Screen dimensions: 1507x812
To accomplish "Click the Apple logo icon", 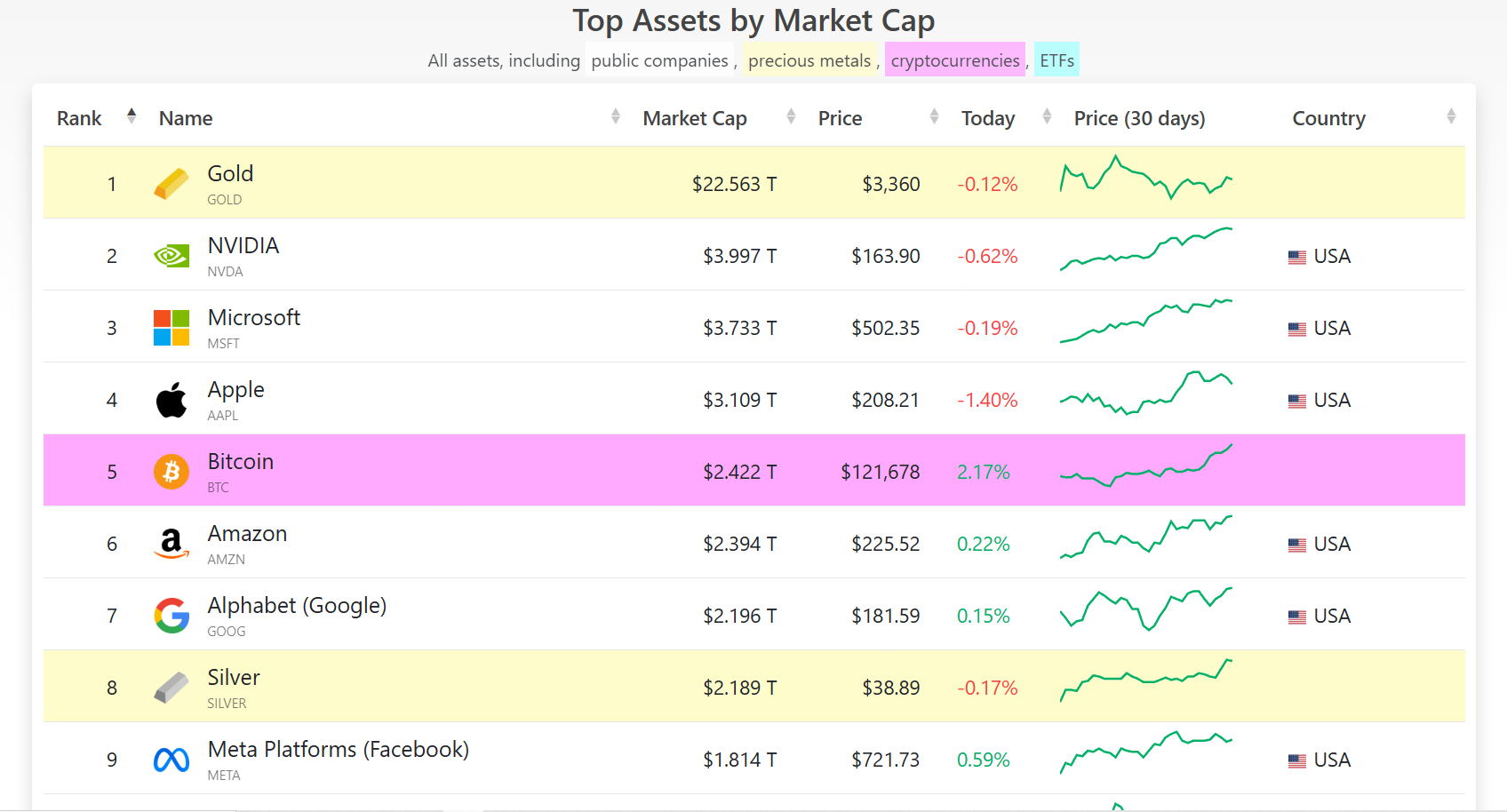I will point(171,400).
